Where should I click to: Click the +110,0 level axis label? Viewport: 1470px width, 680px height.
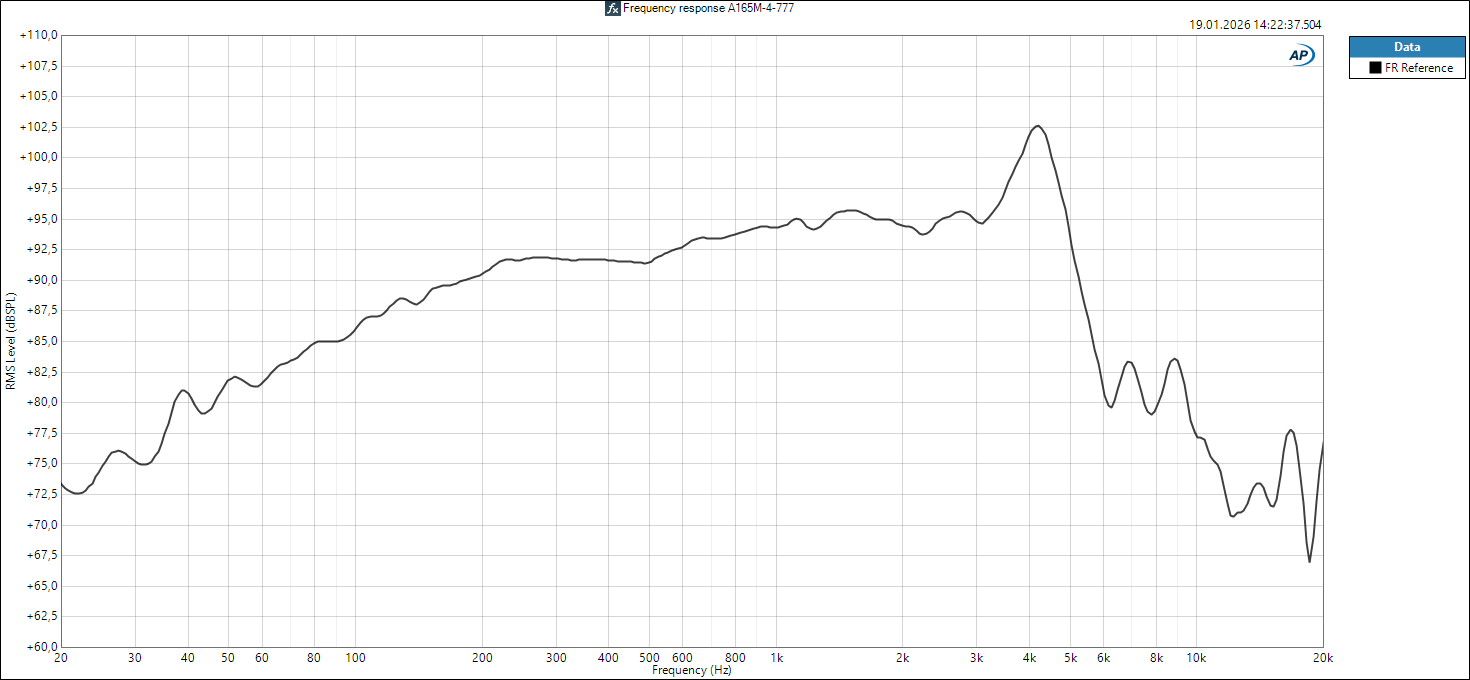(x=39, y=35)
